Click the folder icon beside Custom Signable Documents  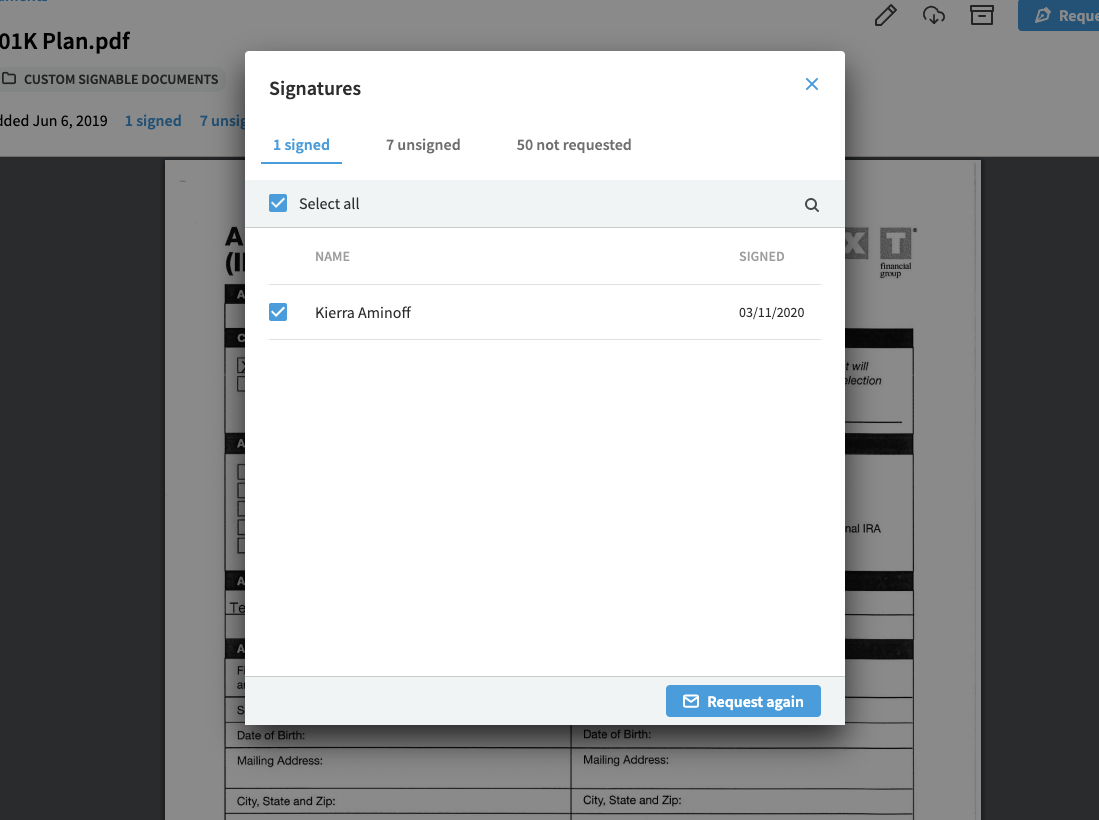[9, 79]
